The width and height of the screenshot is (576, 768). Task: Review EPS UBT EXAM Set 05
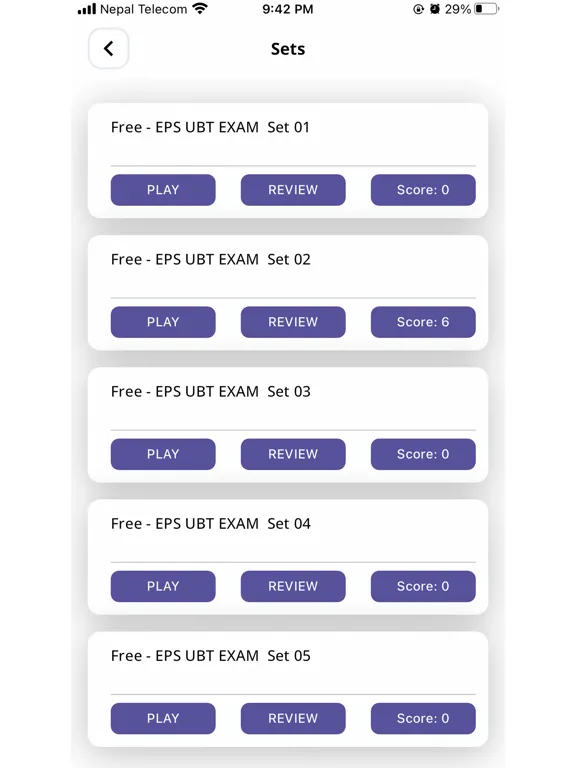pos(293,719)
